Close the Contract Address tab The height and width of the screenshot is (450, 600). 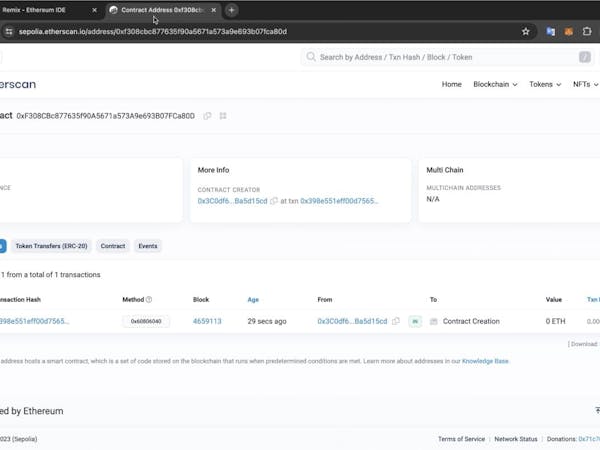pyautogui.click(x=214, y=10)
